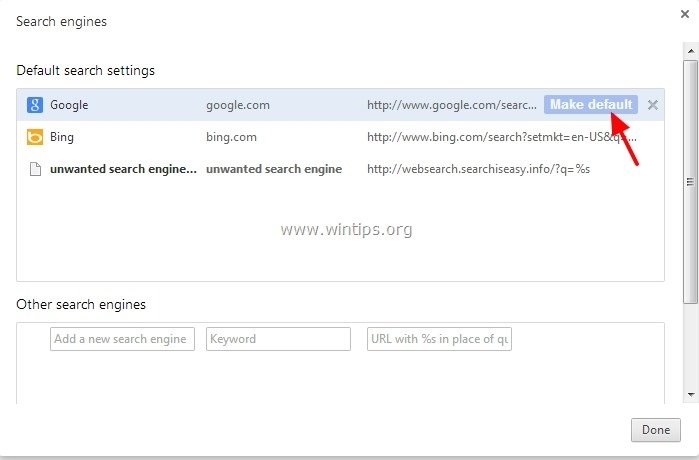Click the Bing search URL cell

click(501, 137)
